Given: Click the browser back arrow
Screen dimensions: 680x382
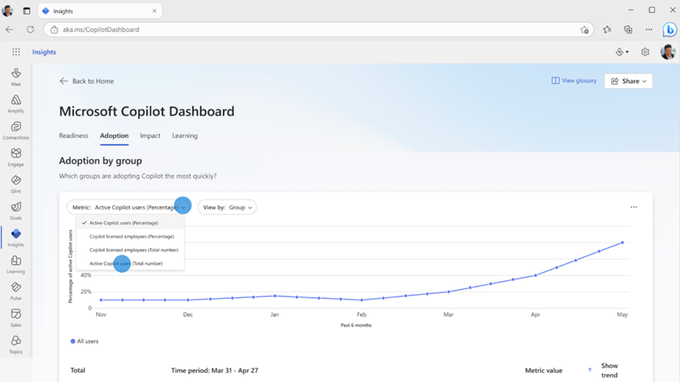Looking at the screenshot, I should 10,29.
